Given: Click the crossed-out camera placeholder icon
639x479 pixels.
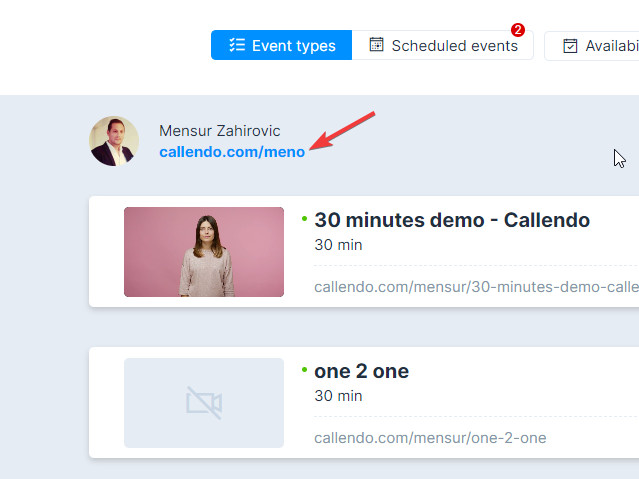Looking at the screenshot, I should click(204, 403).
